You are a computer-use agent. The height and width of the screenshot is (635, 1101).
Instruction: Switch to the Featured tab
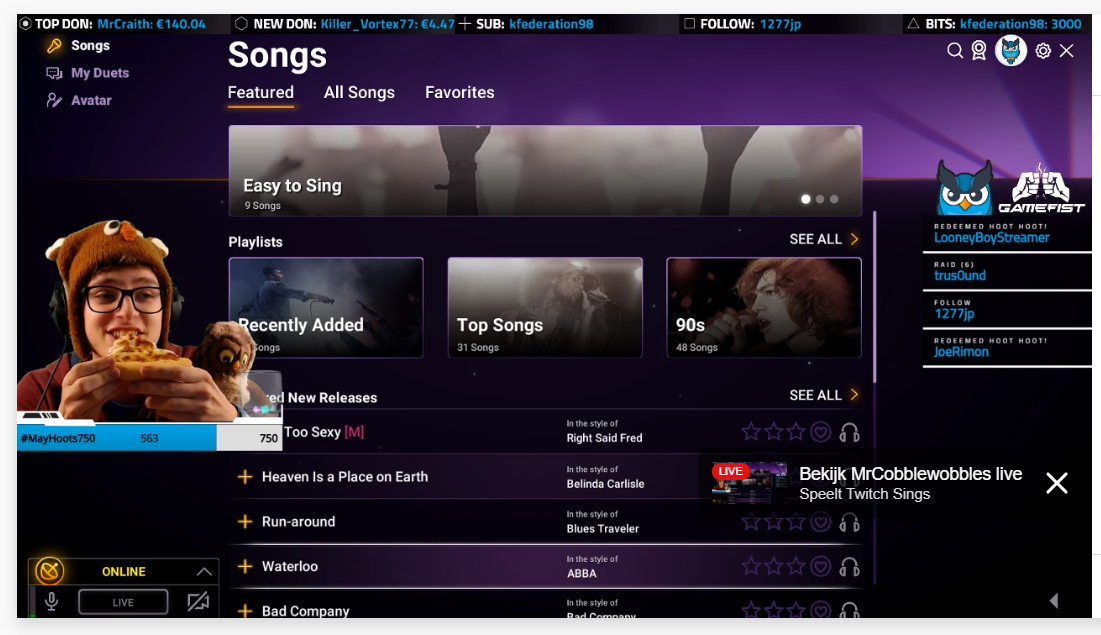(x=261, y=93)
